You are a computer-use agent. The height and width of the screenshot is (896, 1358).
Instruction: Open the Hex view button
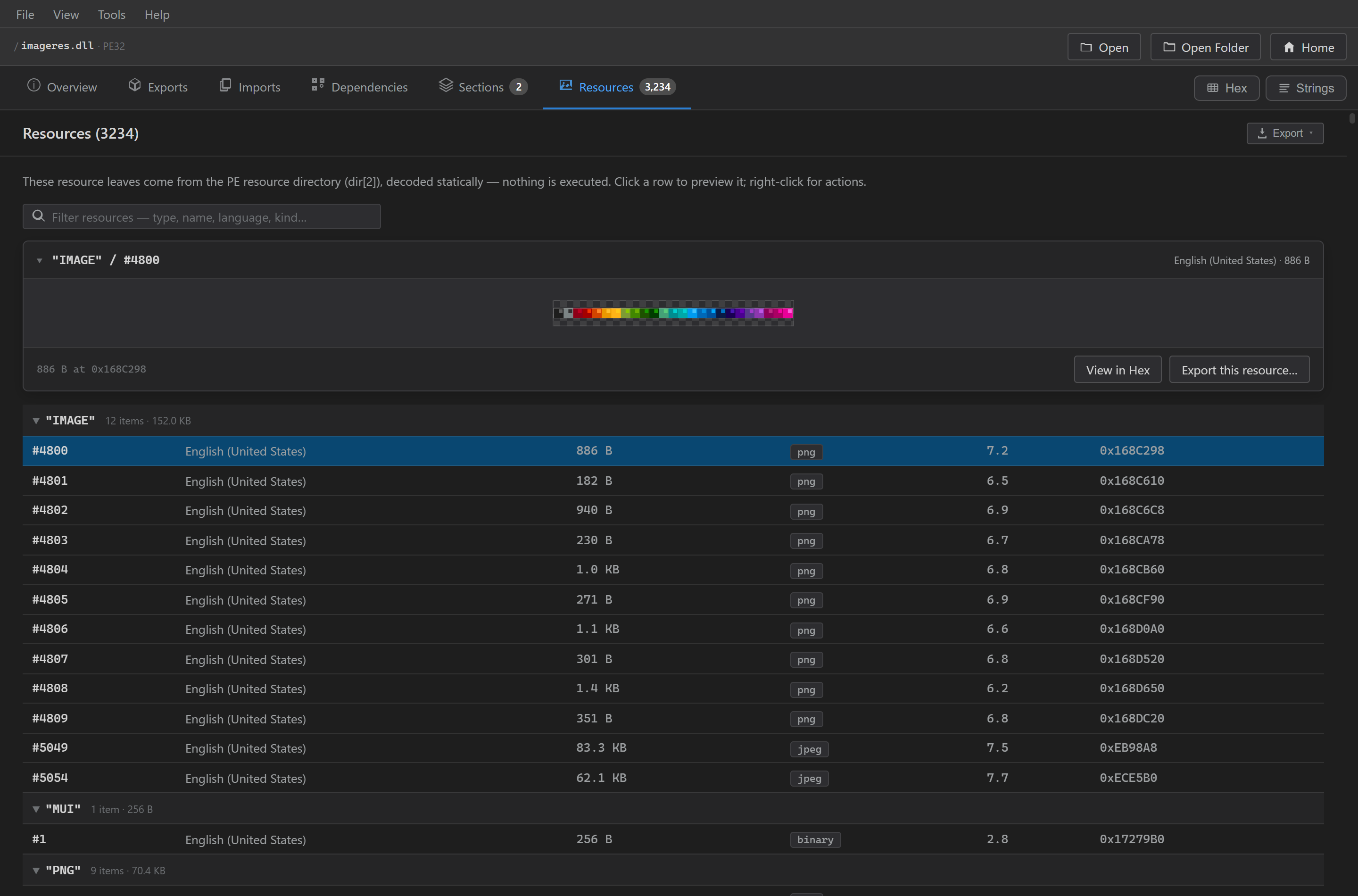(1226, 88)
